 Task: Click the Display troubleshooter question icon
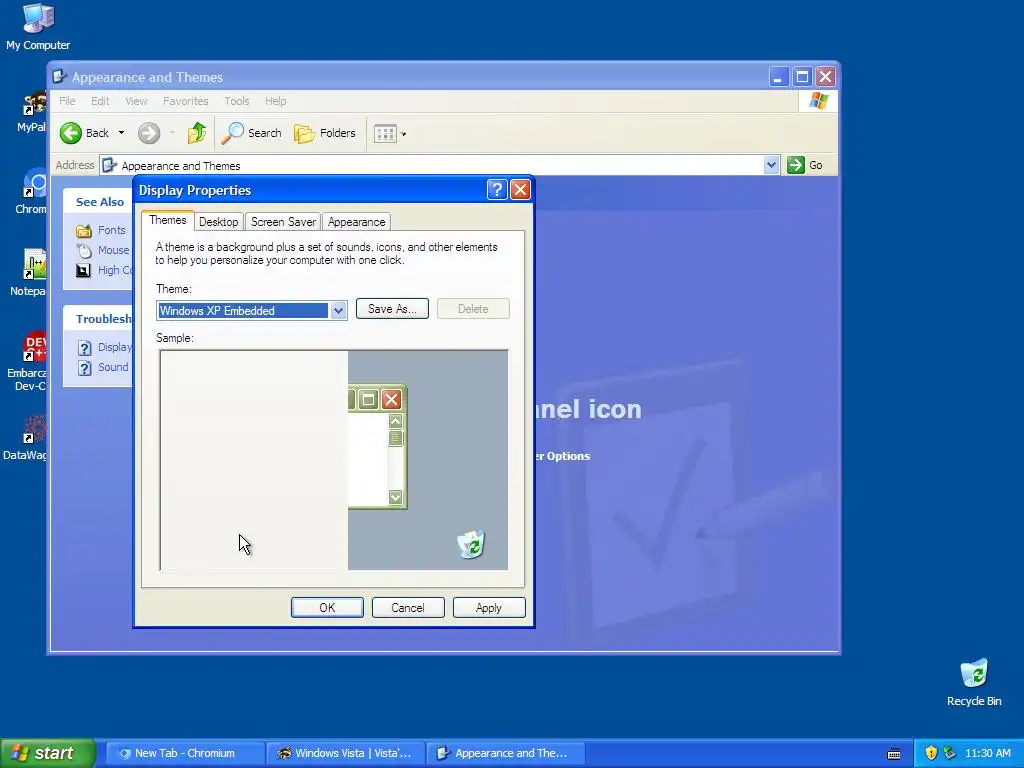tap(84, 348)
